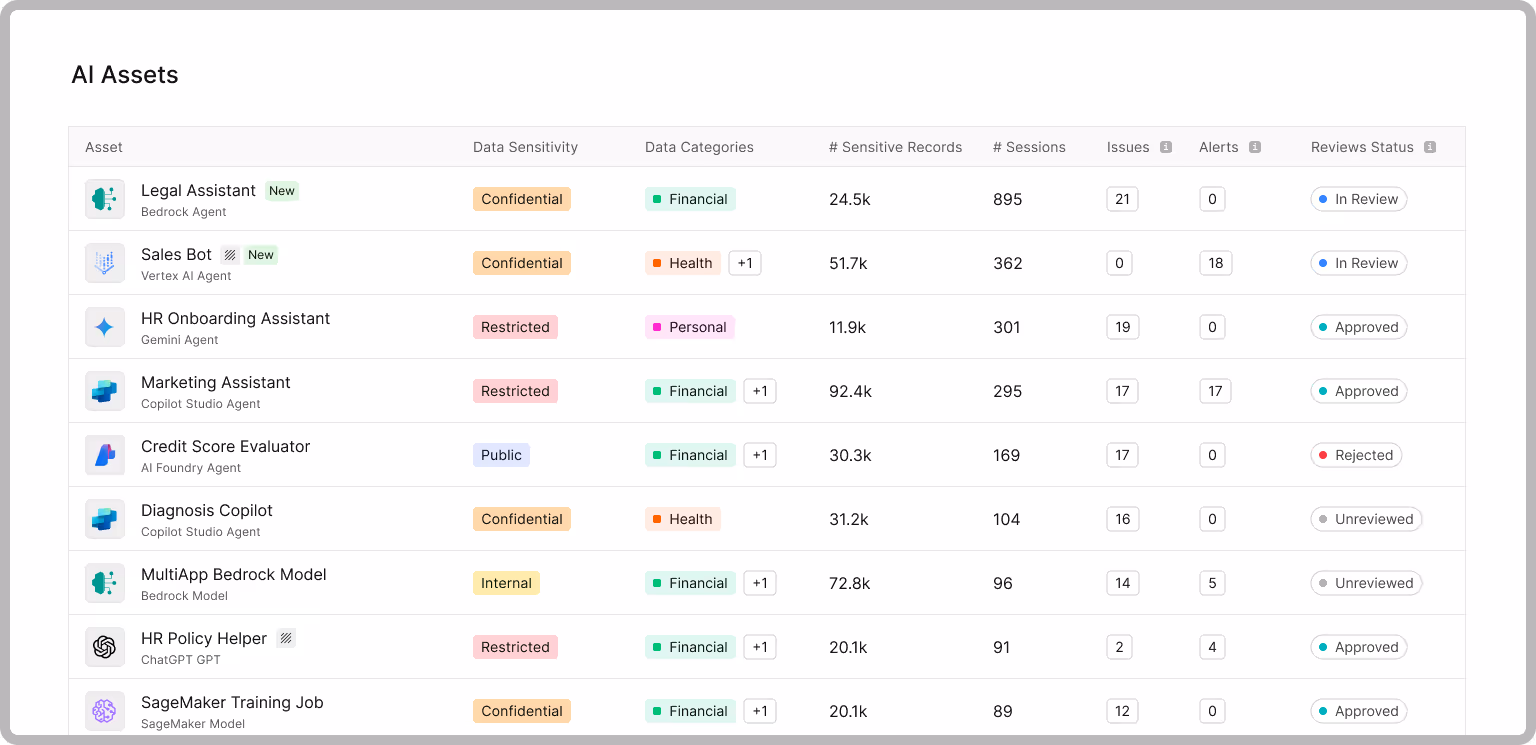The width and height of the screenshot is (1536, 745).
Task: Click Rejected status of Credit Score Evaluator
Action: pyautogui.click(x=1356, y=455)
